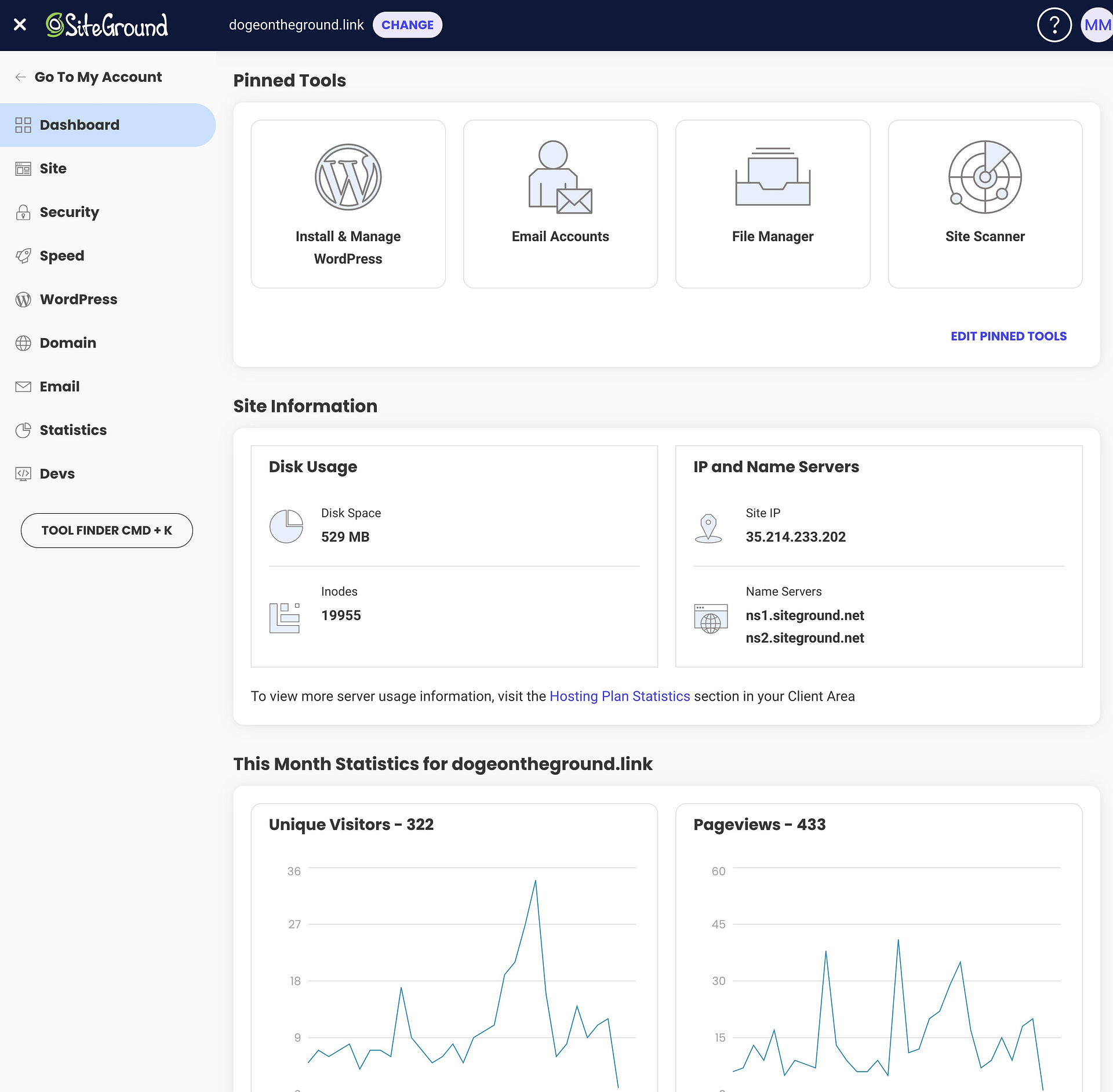Click the help question mark icon

tap(1054, 25)
